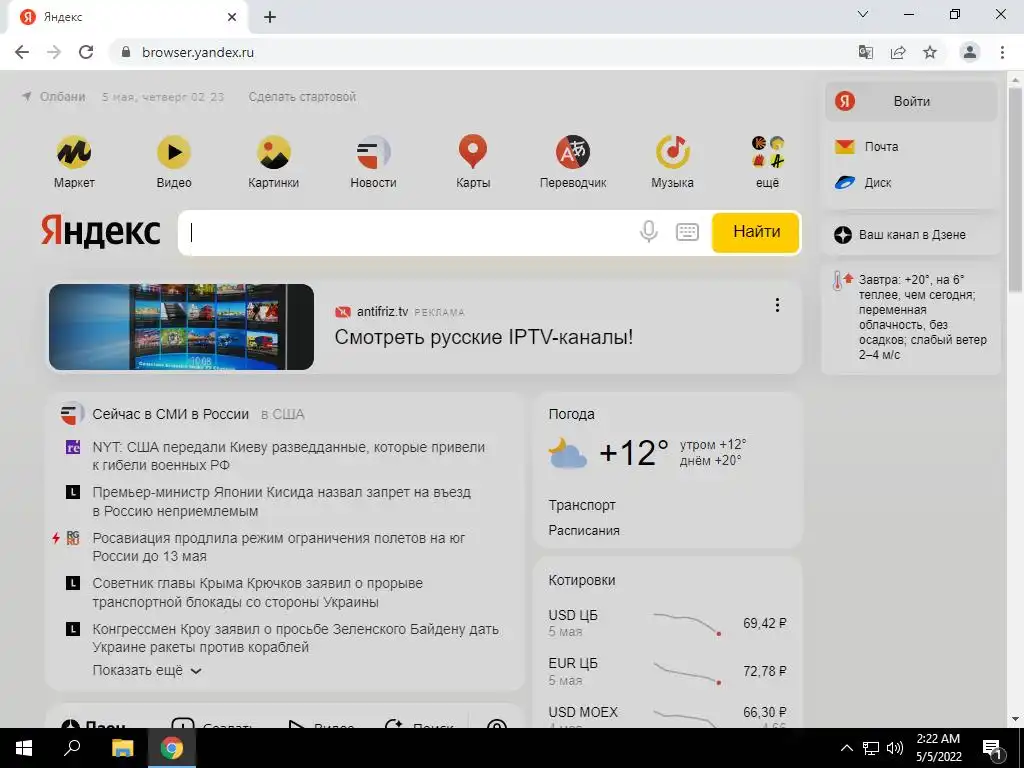Image resolution: width=1024 pixels, height=768 pixels.
Task: Open the Chrome profile avatar
Action: point(970,52)
